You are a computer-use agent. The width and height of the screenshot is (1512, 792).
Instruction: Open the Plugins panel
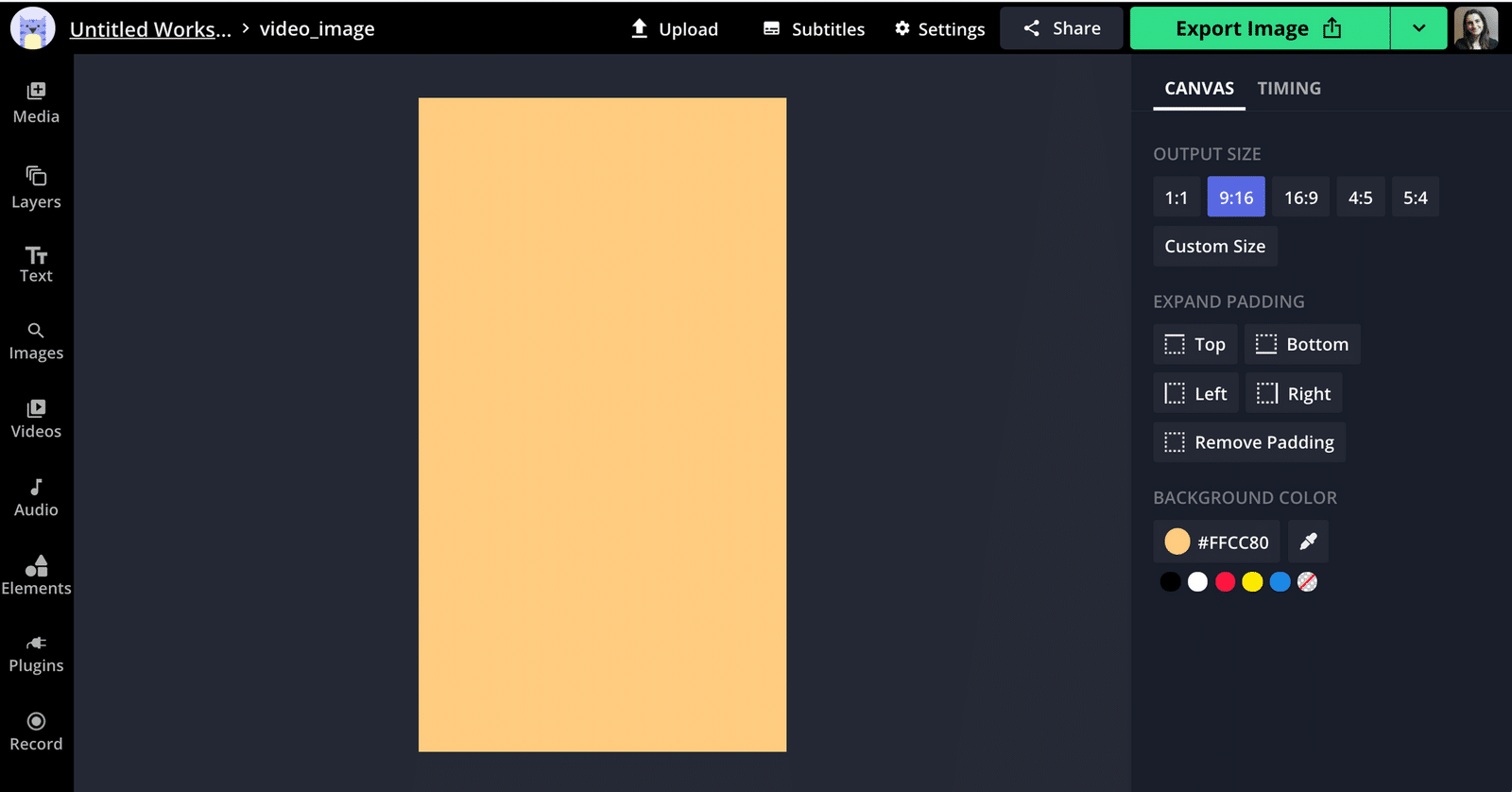pos(36,654)
